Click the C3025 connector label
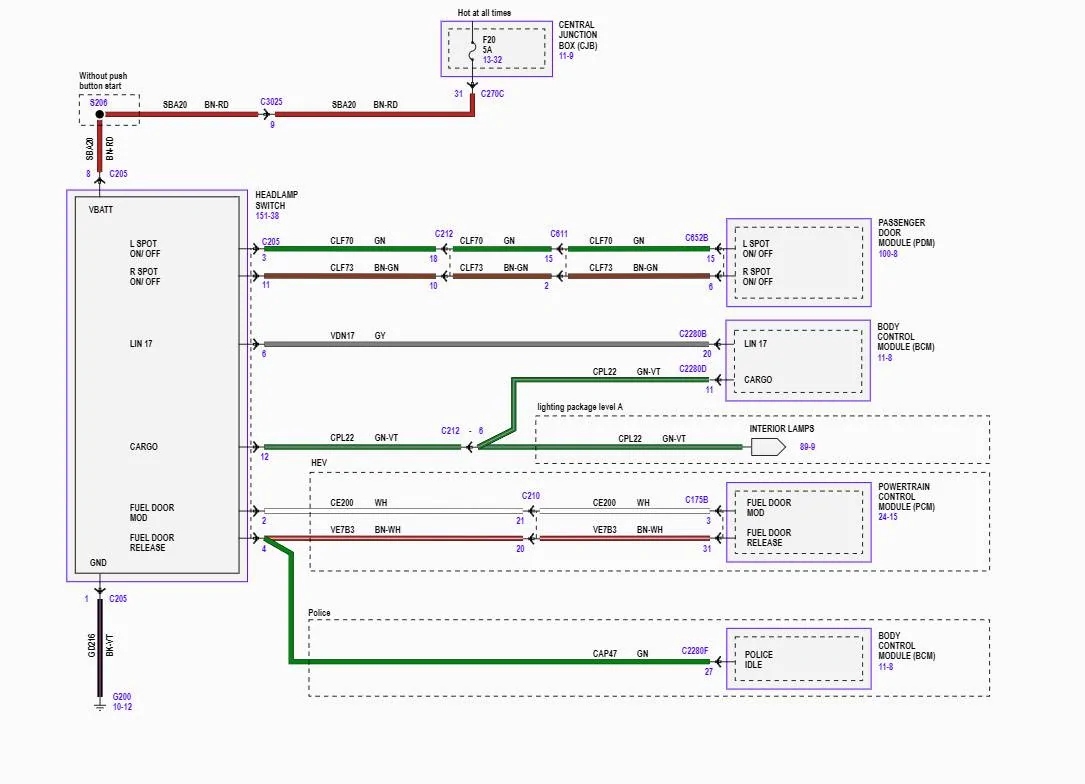Screen dimensions: 1085x784 point(271,102)
